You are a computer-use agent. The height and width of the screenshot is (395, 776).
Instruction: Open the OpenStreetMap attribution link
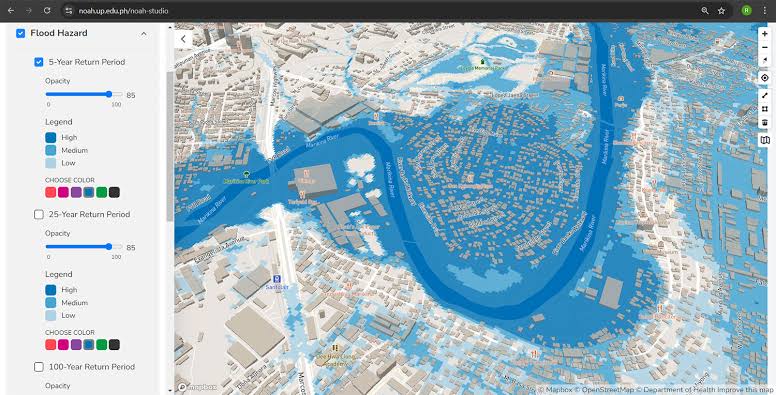[603, 390]
